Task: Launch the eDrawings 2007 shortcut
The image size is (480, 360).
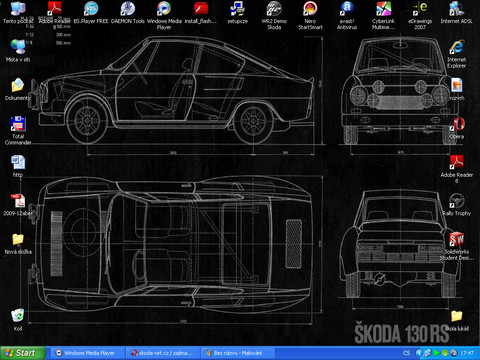Action: coord(420,9)
